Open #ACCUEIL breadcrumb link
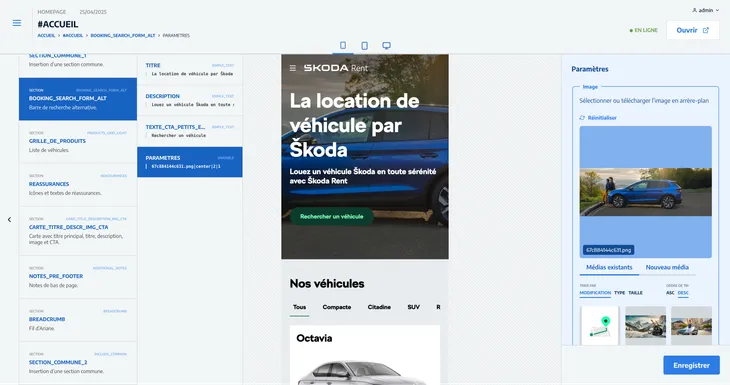The width and height of the screenshot is (730, 385). [73, 35]
